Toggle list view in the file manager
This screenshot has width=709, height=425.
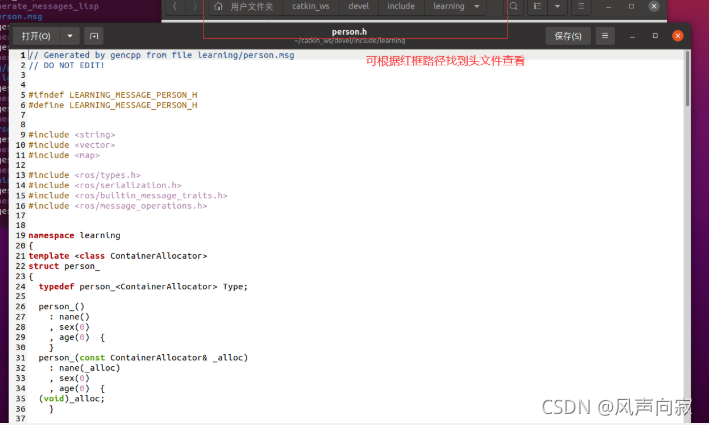click(x=537, y=6)
